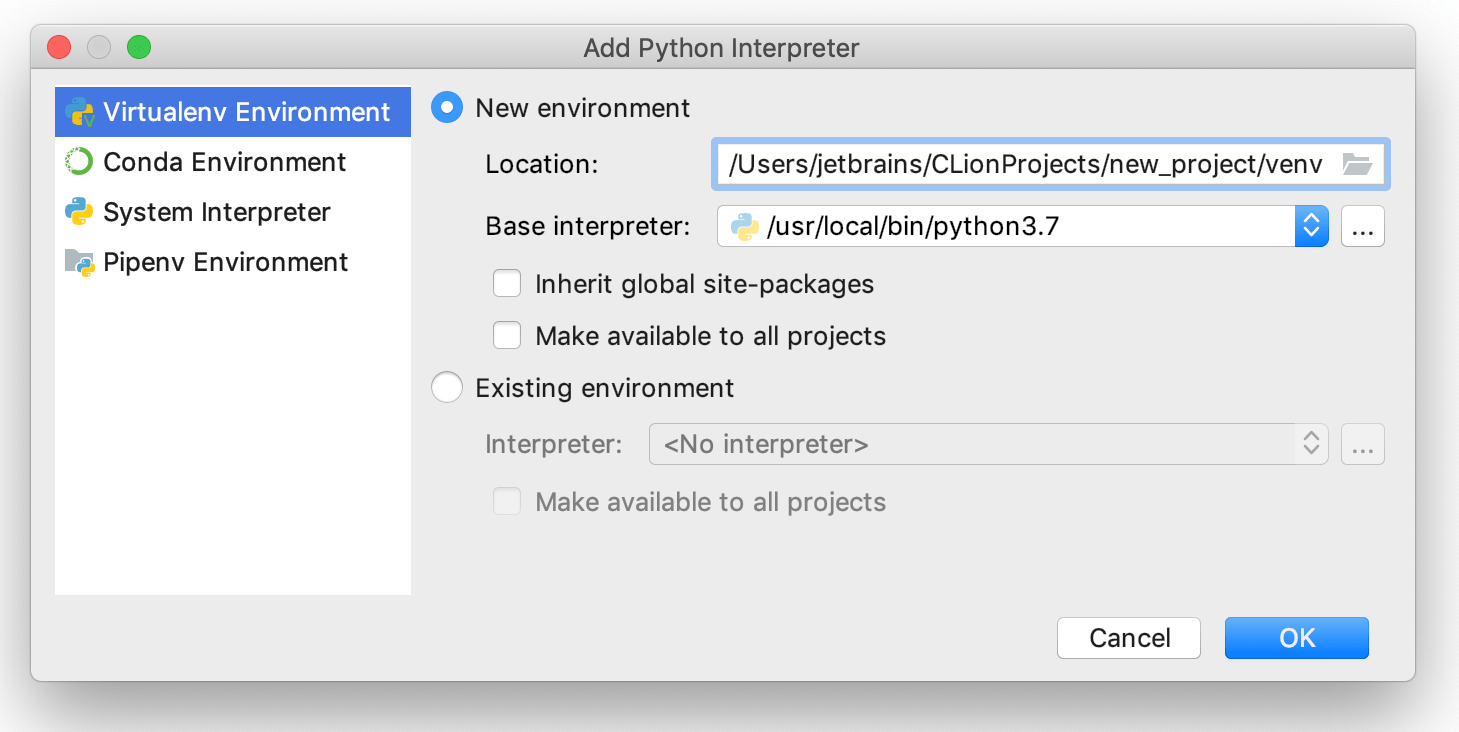Check Make available to all projects
1459x732 pixels.
[x=507, y=335]
